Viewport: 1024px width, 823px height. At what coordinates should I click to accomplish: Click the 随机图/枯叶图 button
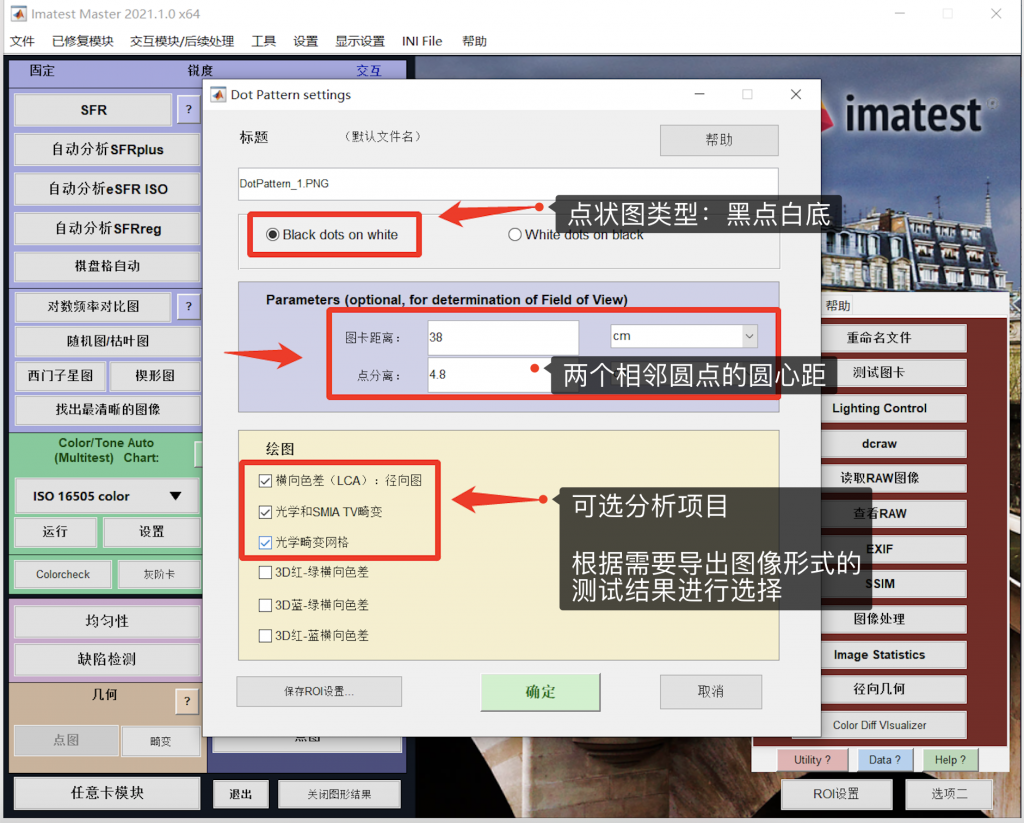[x=107, y=341]
